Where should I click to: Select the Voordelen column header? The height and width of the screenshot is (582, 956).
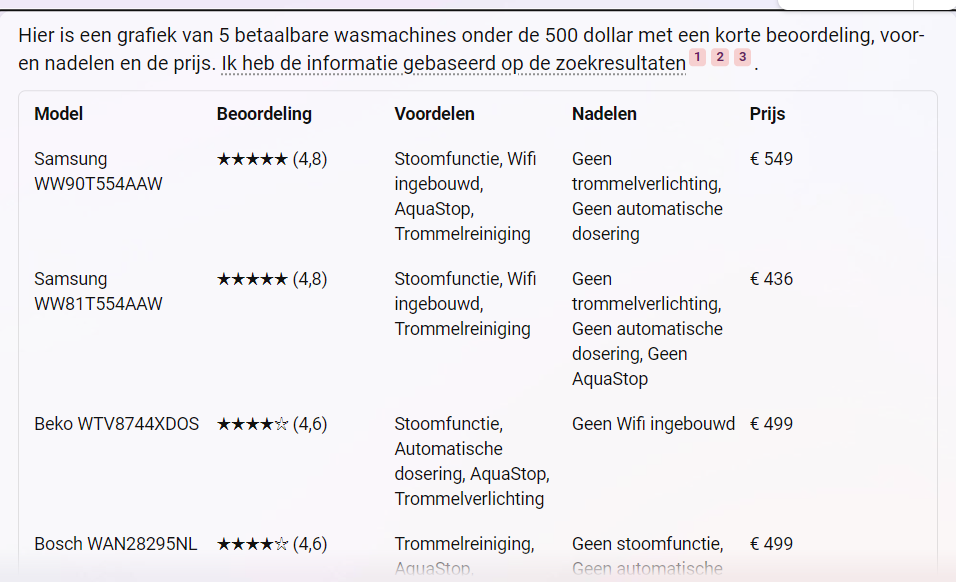pos(434,114)
